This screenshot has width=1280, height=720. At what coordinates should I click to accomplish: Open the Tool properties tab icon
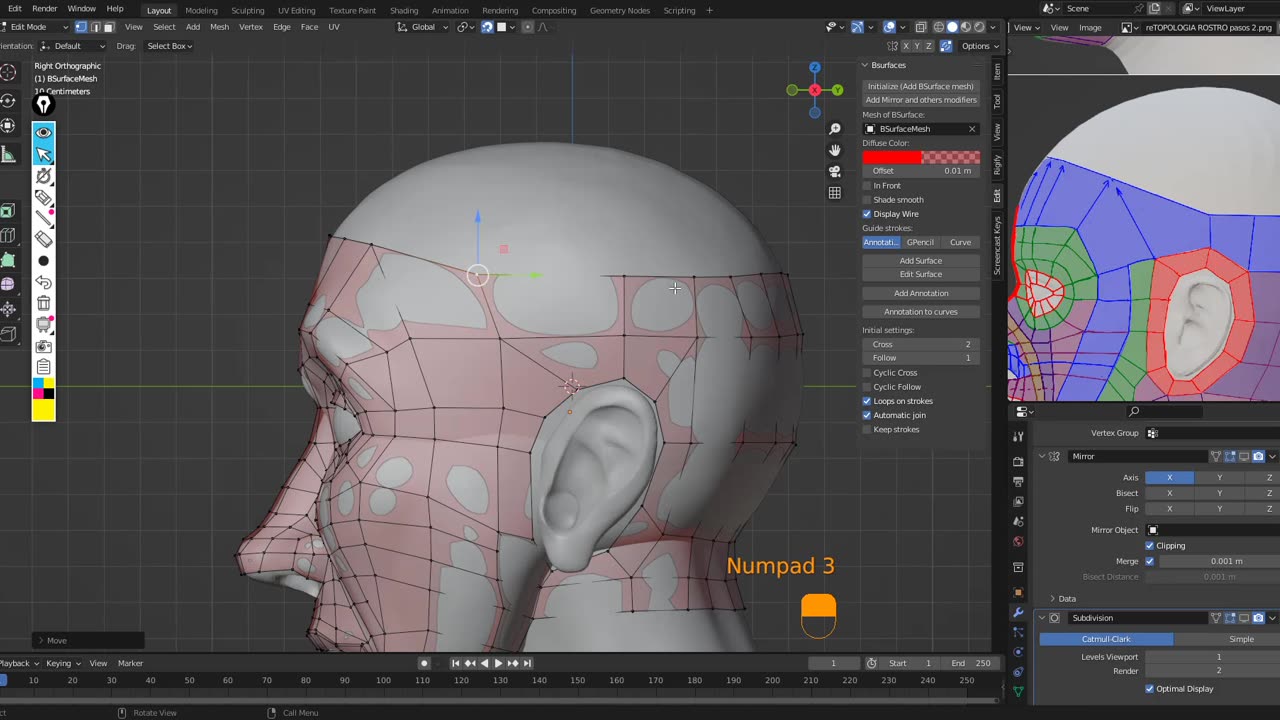1018,437
